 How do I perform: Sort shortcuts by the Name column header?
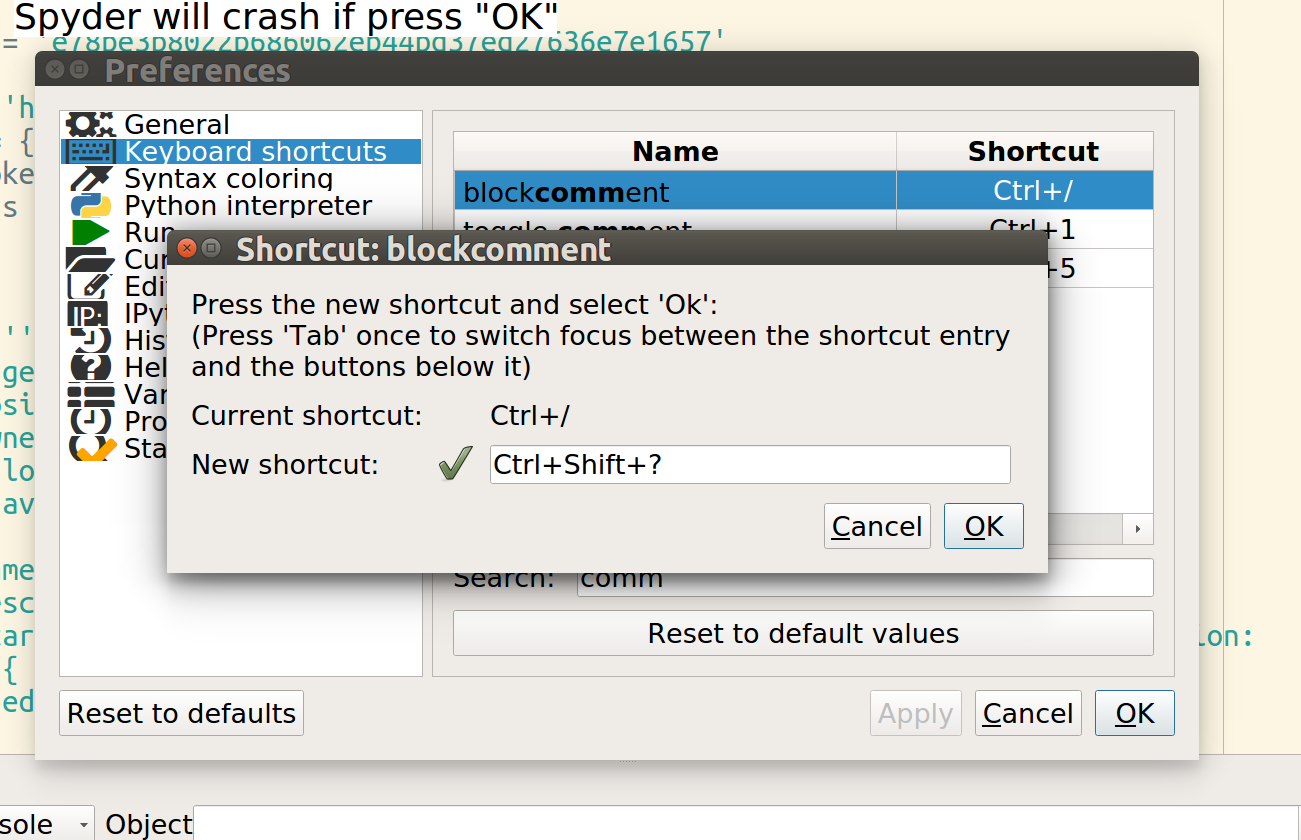tap(675, 151)
